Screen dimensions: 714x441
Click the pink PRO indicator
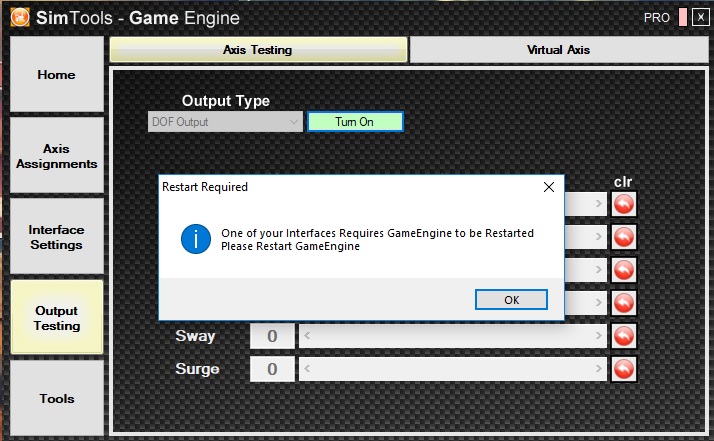click(x=683, y=17)
